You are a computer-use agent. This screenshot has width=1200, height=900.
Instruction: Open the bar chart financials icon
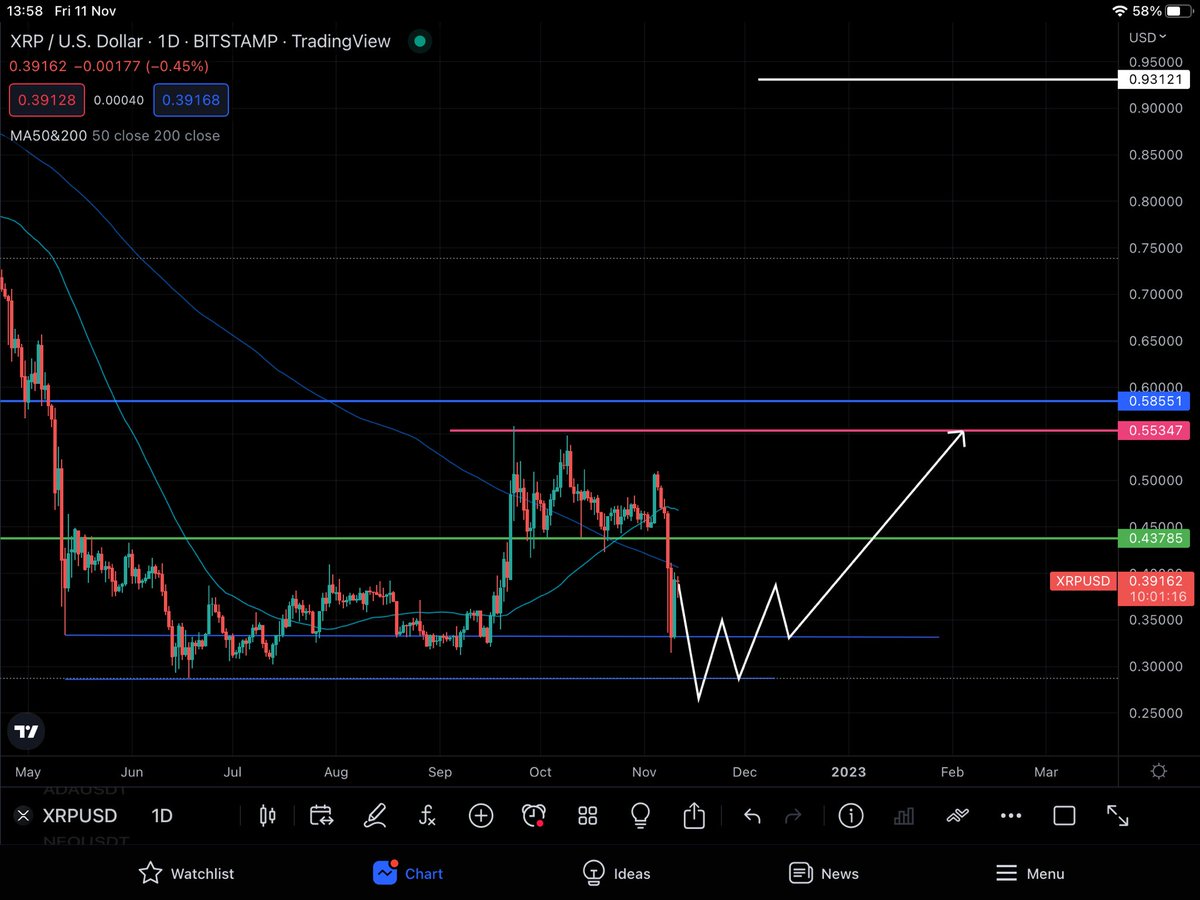(904, 816)
